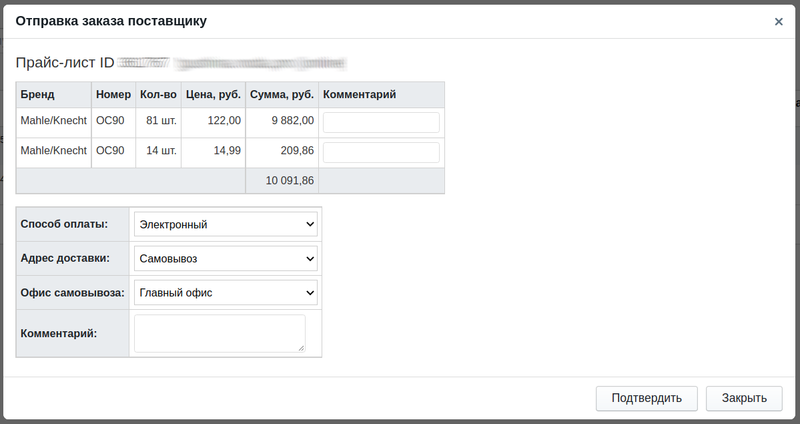Click the Бренд column header
800x424 pixels.
coord(37,95)
